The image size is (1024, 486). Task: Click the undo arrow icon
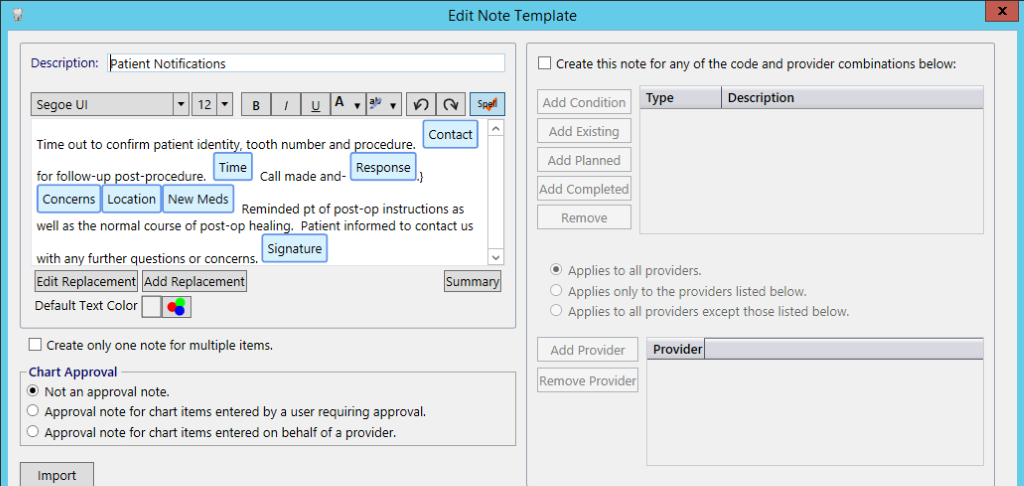tap(421, 105)
